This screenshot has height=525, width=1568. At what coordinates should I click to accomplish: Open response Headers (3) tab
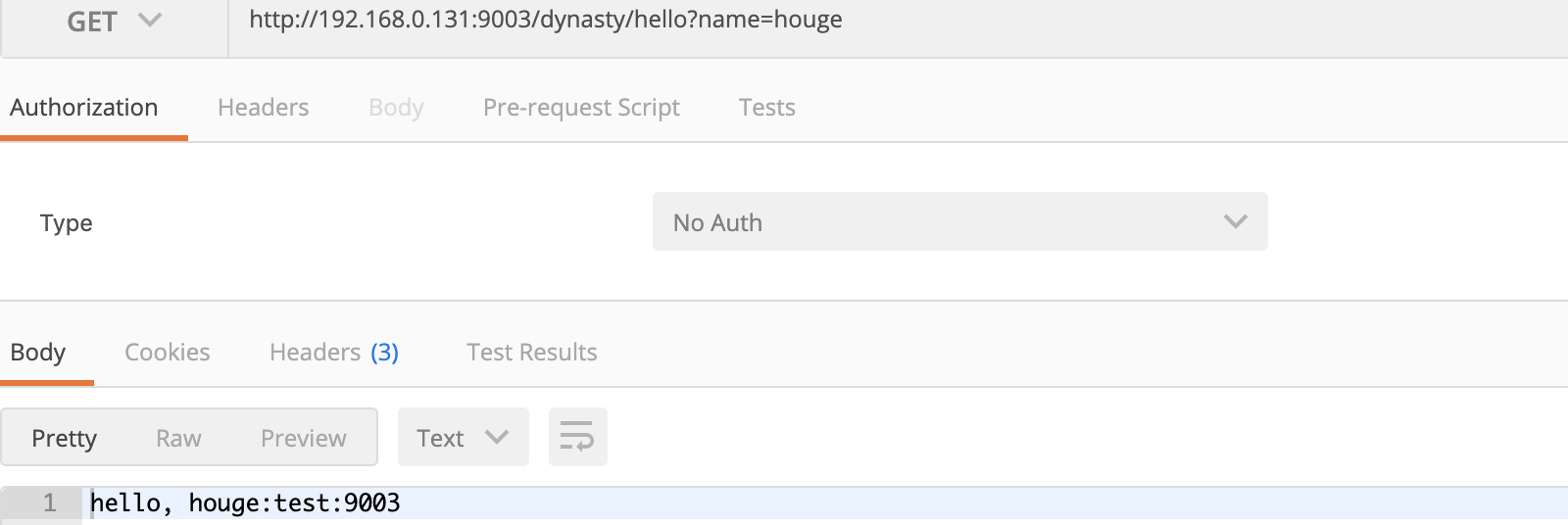pos(334,353)
